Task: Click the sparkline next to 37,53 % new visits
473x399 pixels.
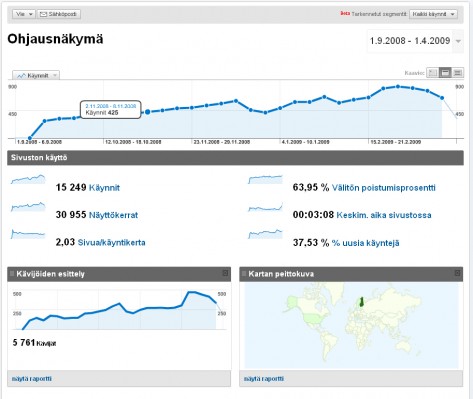Action: [265, 234]
